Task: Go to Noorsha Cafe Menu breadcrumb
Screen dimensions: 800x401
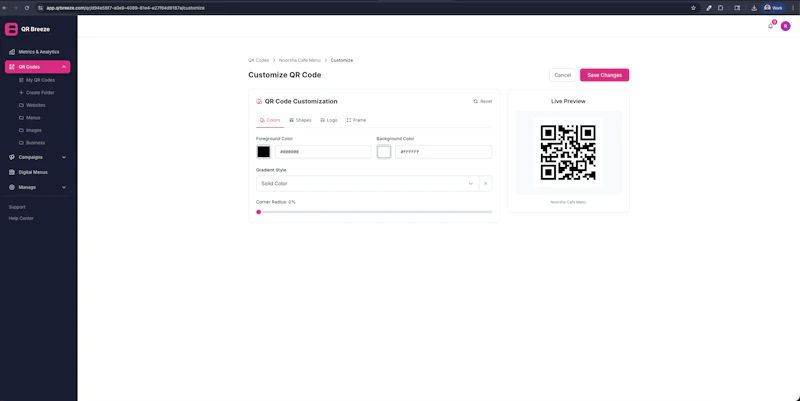Action: pos(299,60)
